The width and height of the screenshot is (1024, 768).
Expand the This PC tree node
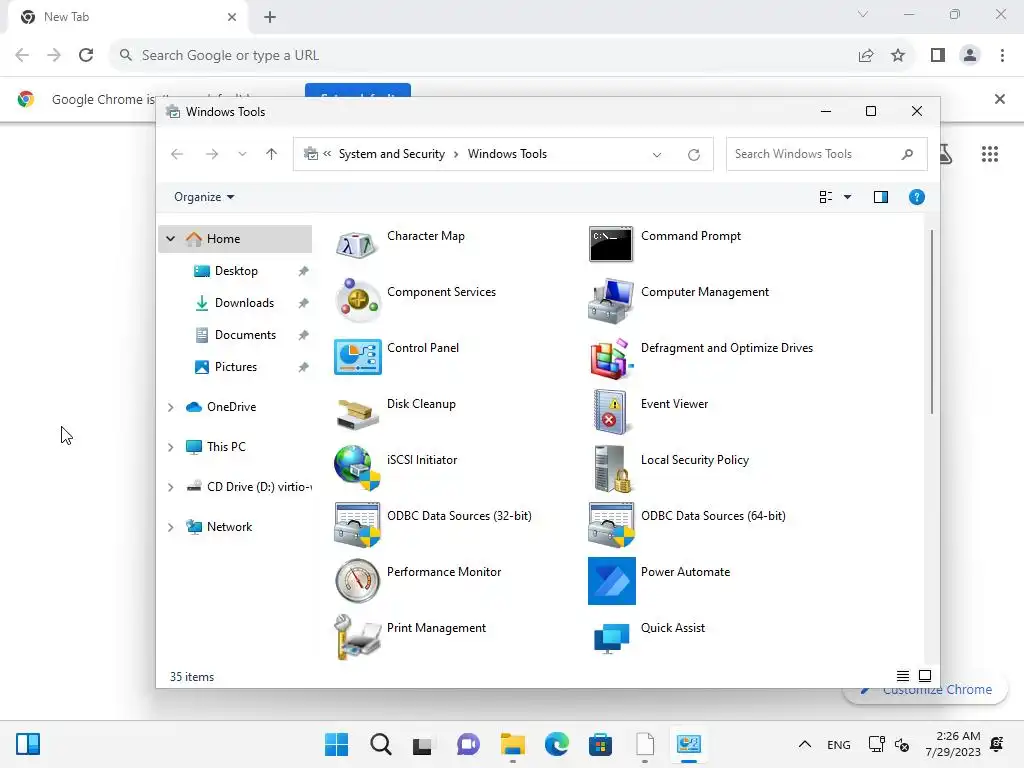(x=170, y=447)
